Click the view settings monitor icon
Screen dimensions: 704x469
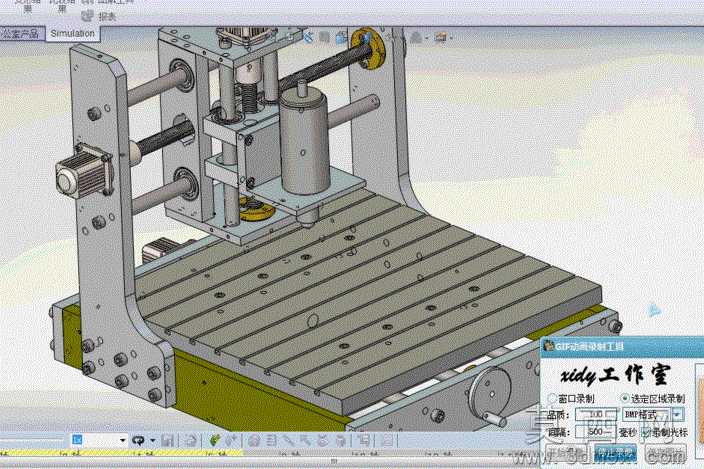coord(440,37)
